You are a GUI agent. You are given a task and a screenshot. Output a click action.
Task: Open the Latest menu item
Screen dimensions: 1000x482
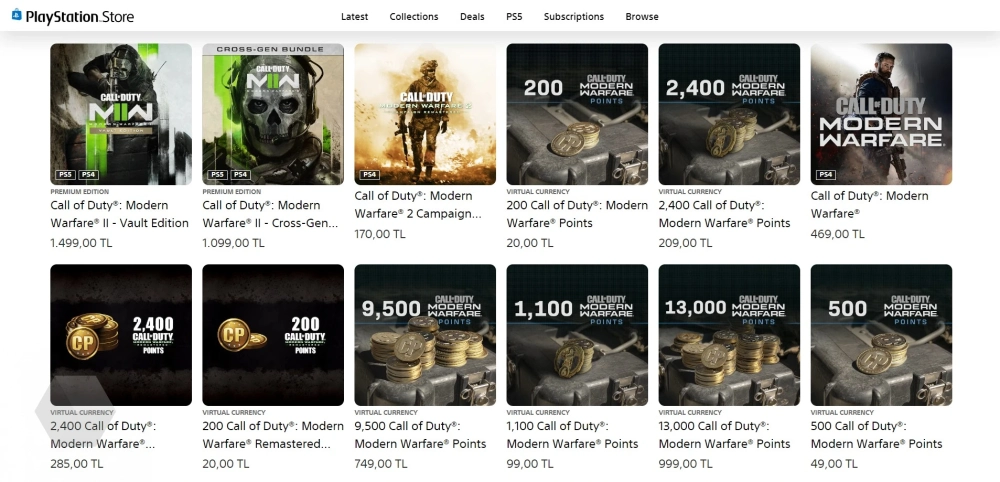(x=354, y=17)
